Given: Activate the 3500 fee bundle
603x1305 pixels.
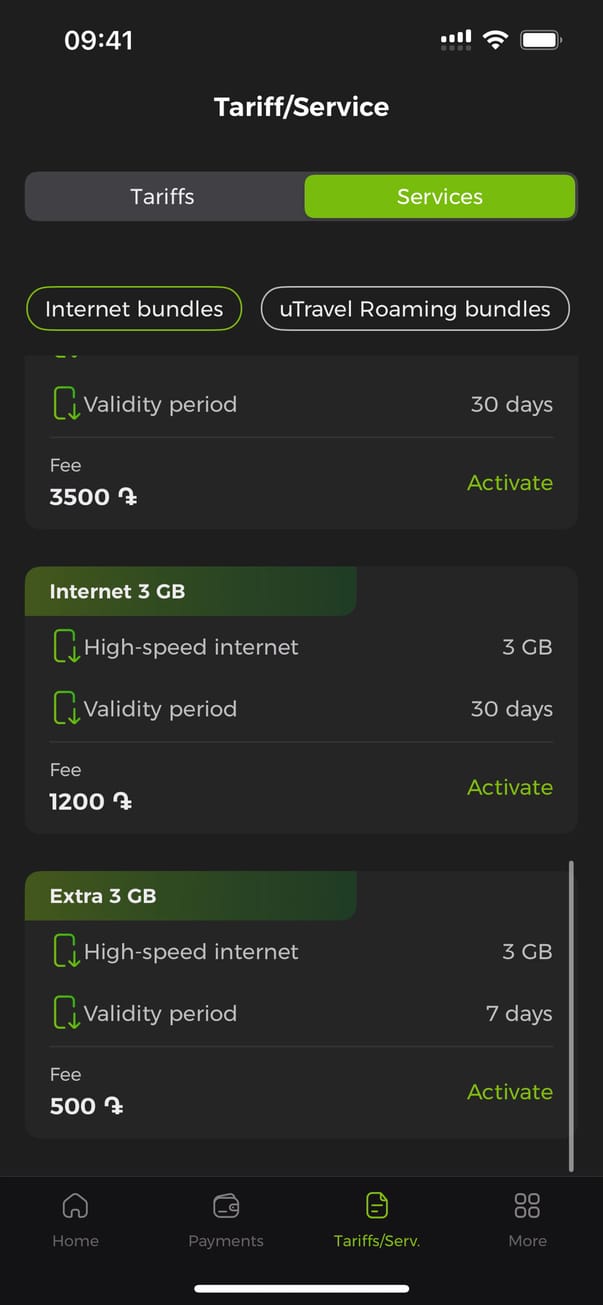Looking at the screenshot, I should (510, 483).
